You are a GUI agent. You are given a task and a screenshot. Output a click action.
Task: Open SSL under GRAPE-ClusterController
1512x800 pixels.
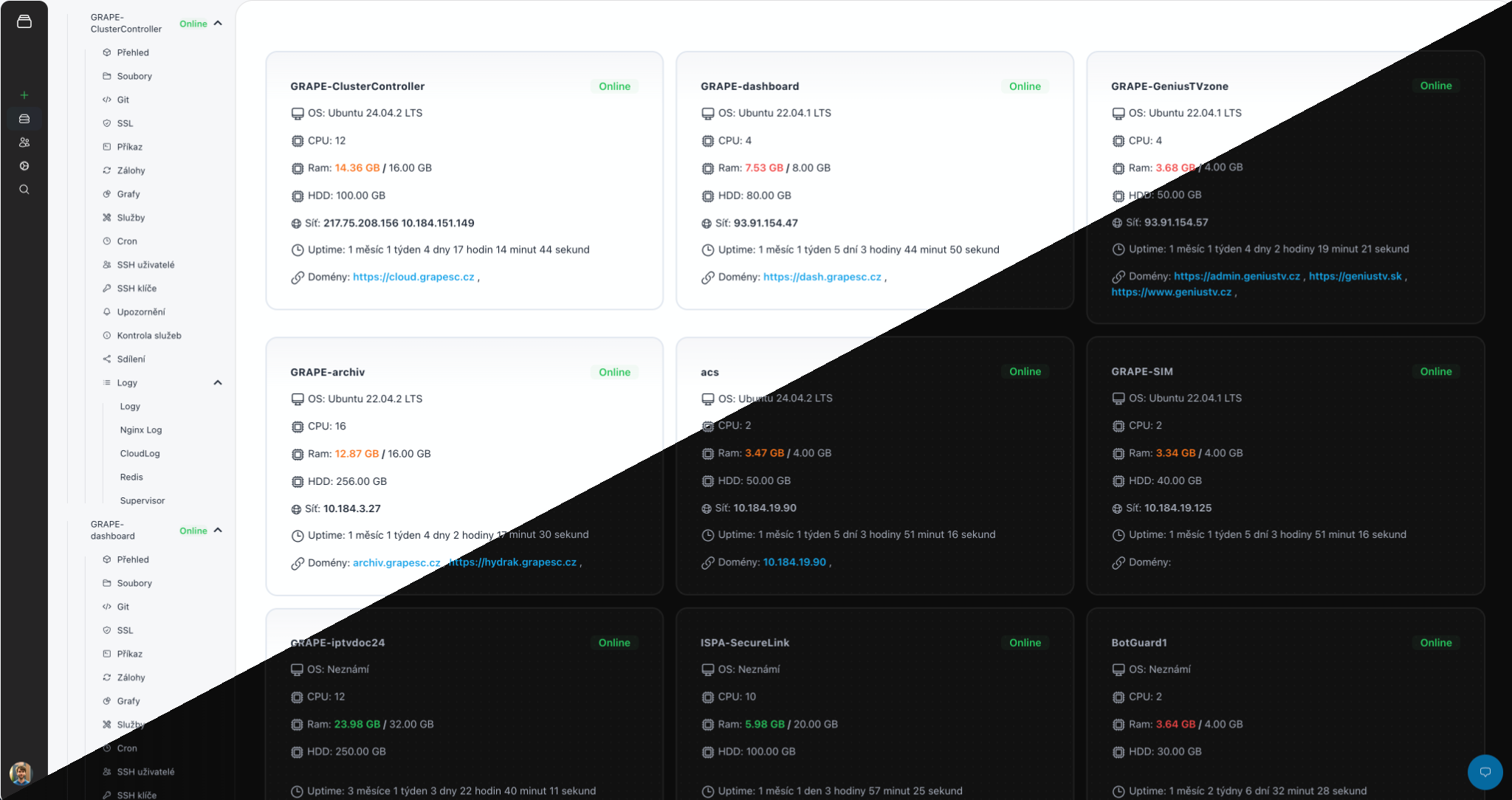click(125, 123)
